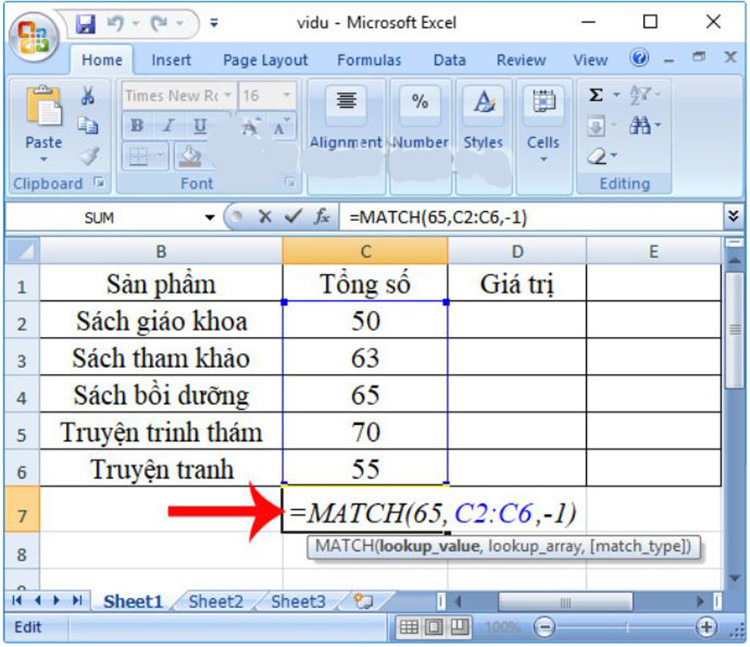
Task: Toggle Bold formatting
Action: pyautogui.click(x=137, y=126)
